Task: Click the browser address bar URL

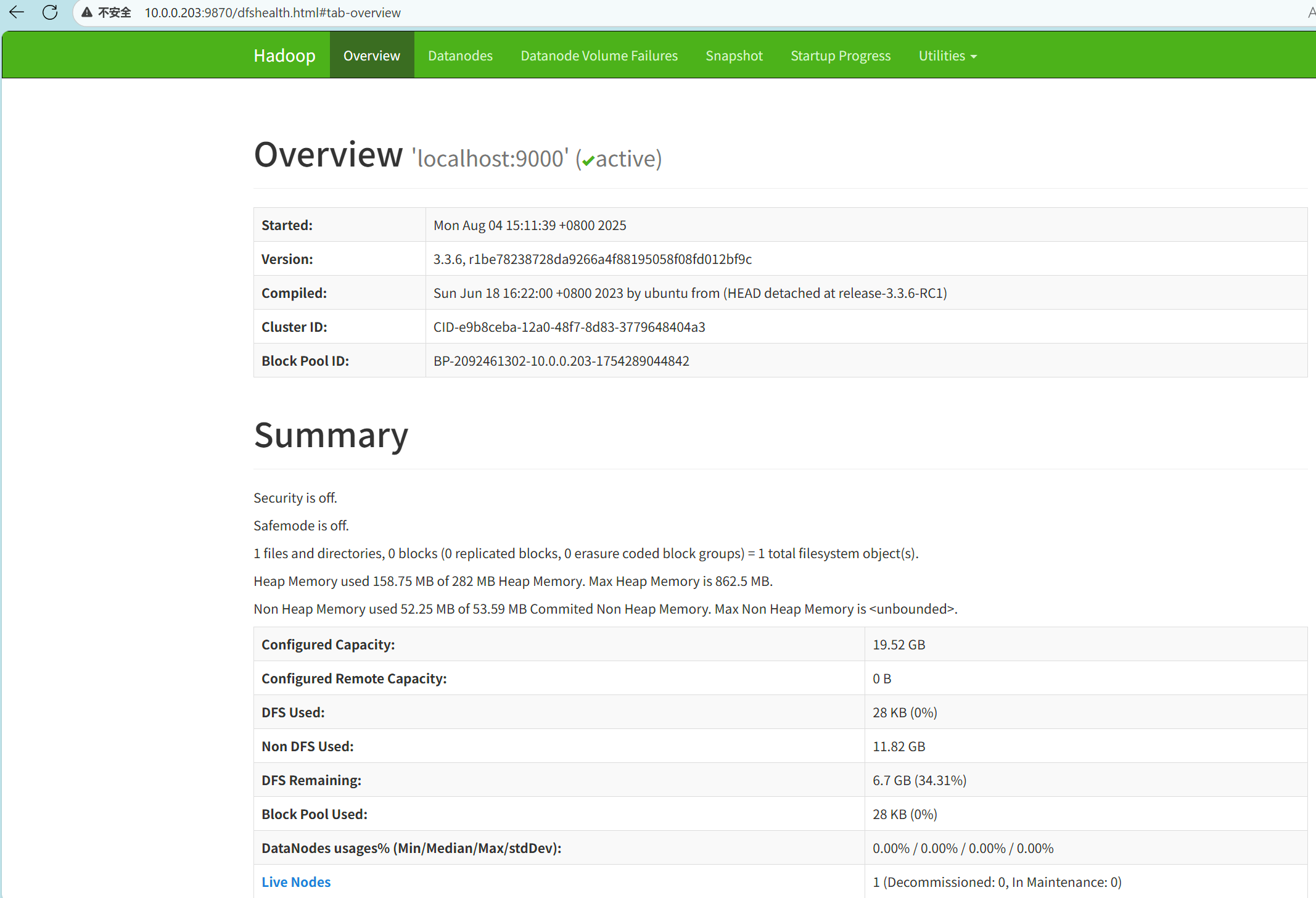Action: (273, 12)
